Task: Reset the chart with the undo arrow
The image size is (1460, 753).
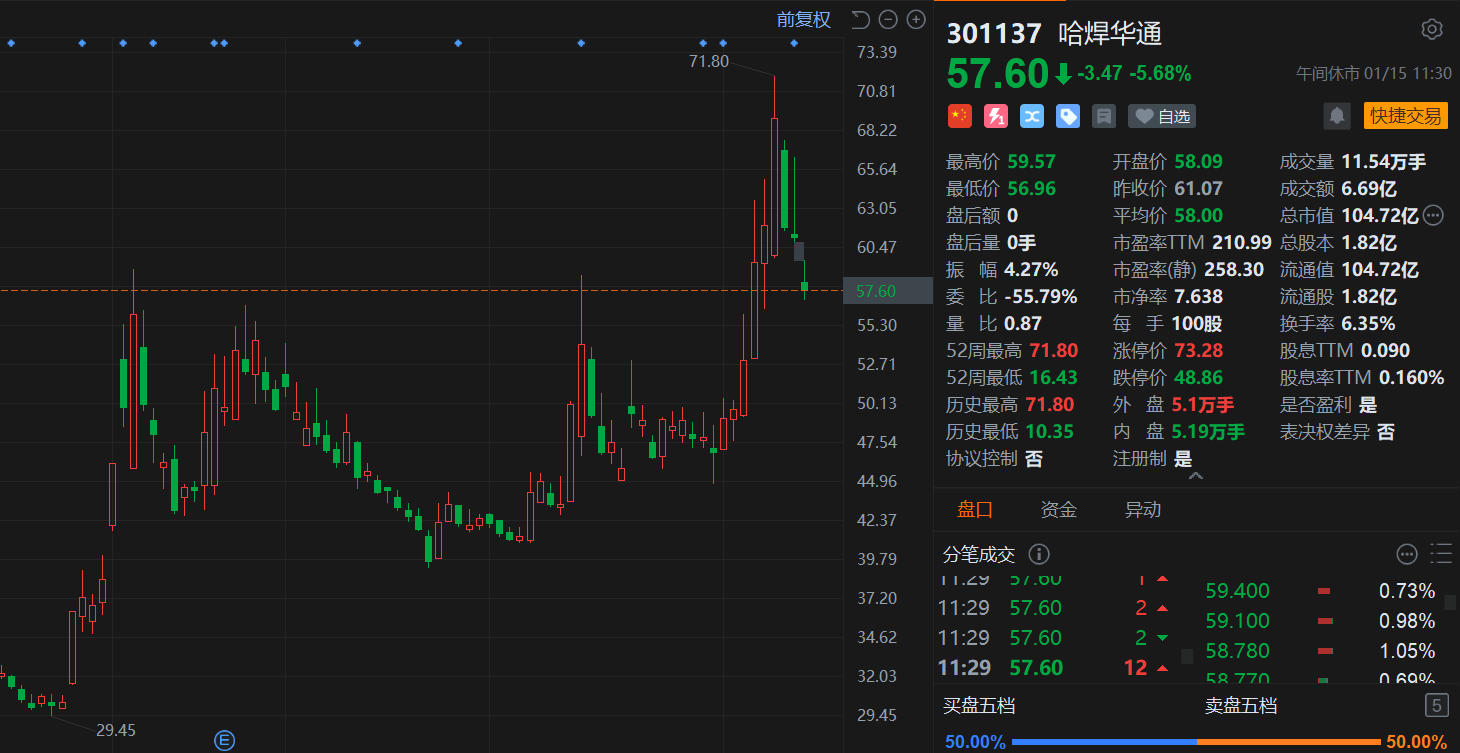Action: point(860,19)
